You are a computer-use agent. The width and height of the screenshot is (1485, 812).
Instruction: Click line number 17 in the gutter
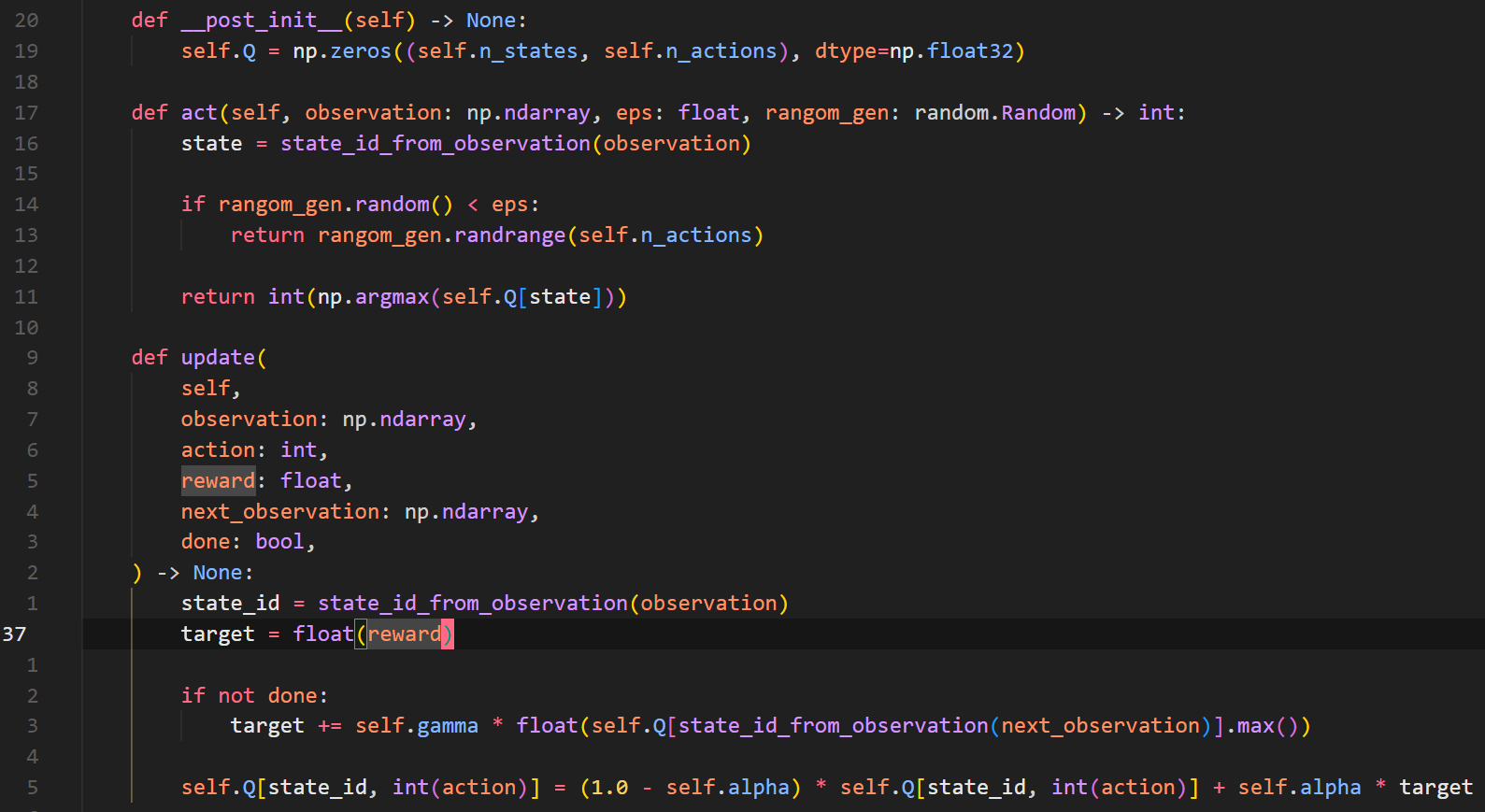[x=26, y=113]
